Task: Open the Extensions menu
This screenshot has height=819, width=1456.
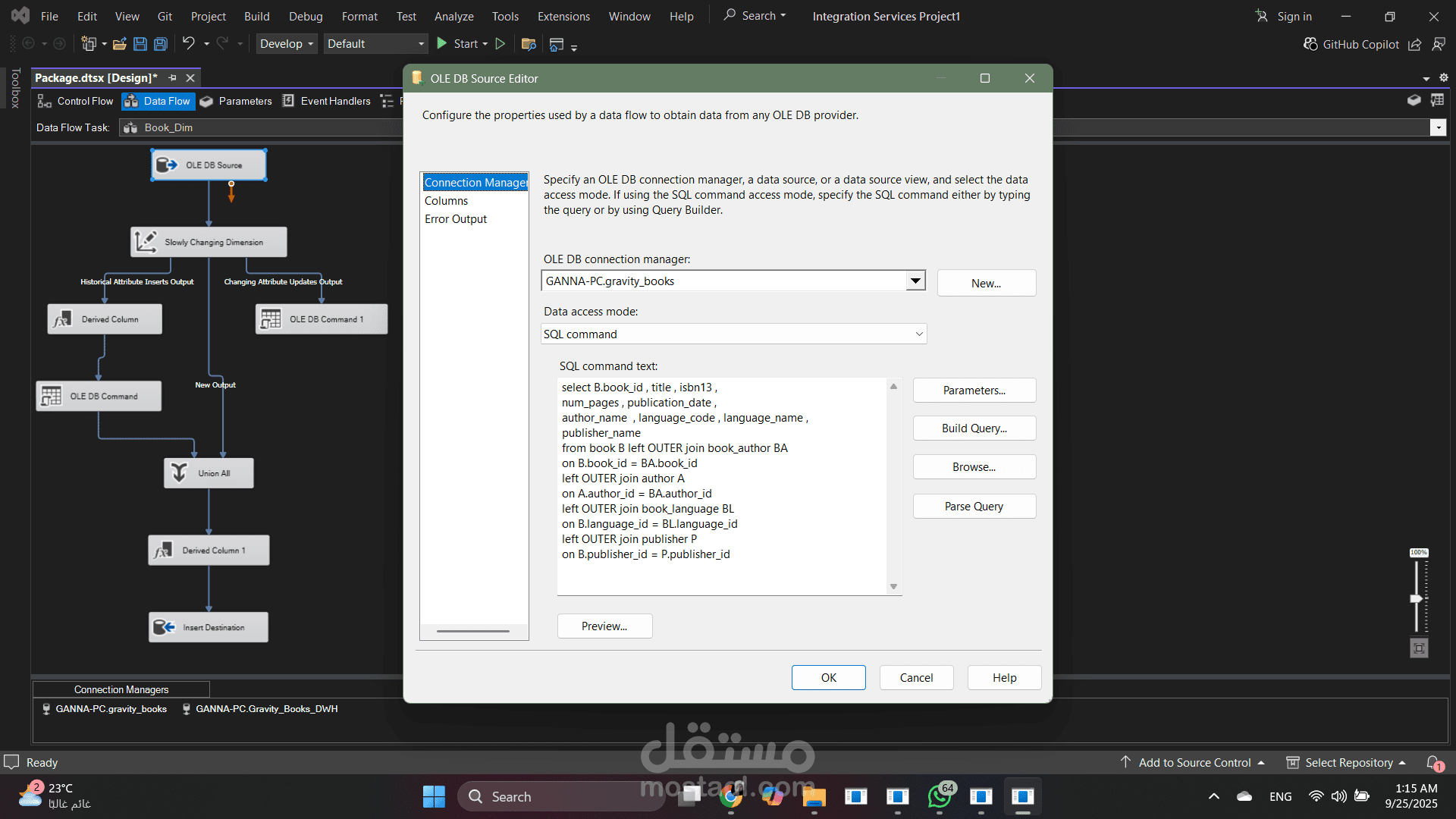Action: 563,16
